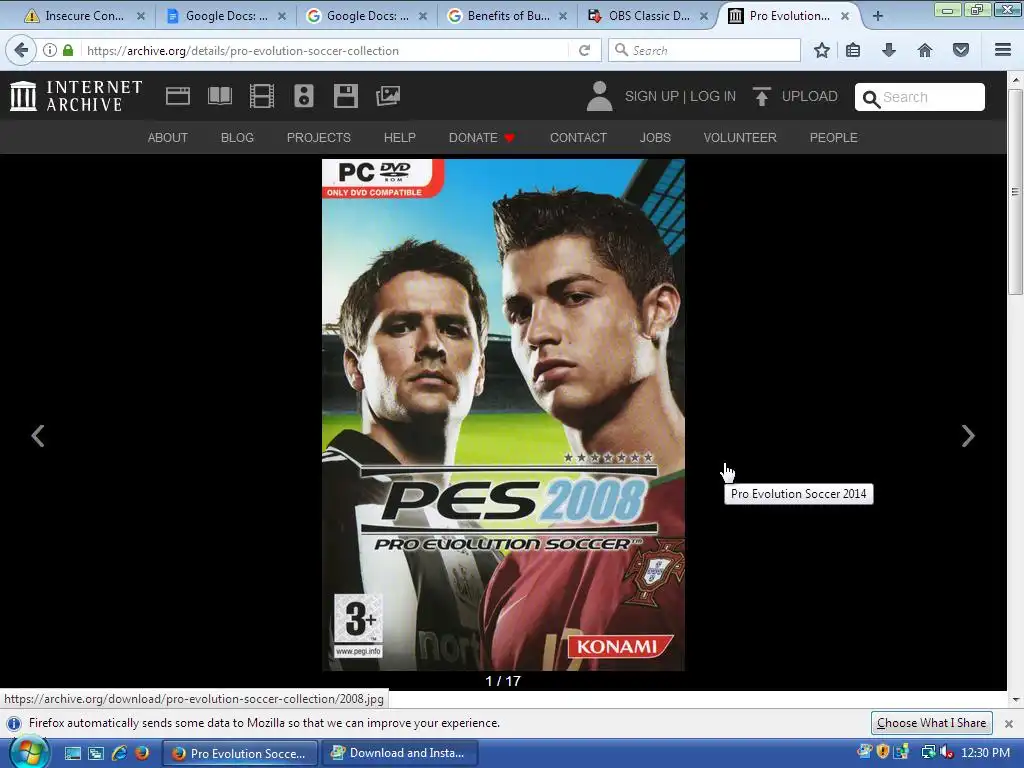The width and height of the screenshot is (1024, 768).
Task: Click the user avatar icon
Action: [600, 96]
